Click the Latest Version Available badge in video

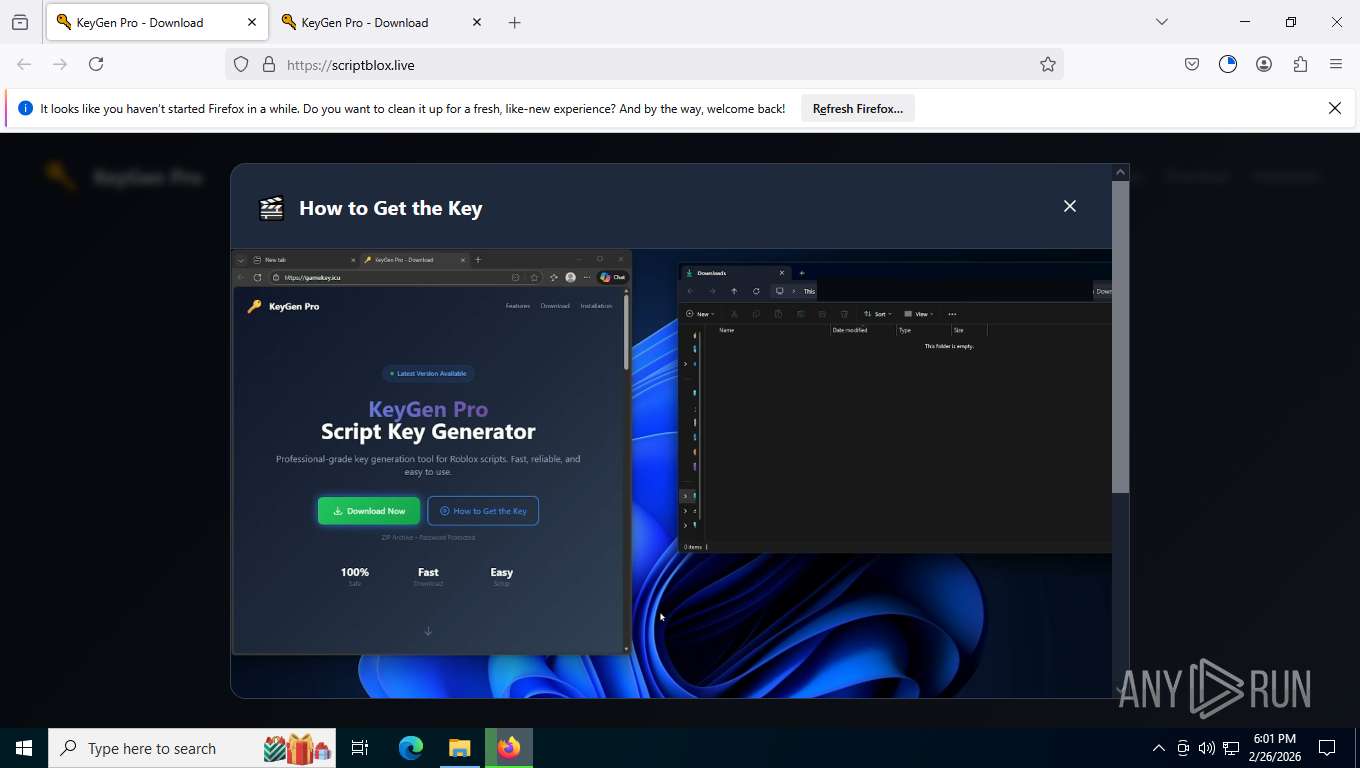tap(428, 373)
